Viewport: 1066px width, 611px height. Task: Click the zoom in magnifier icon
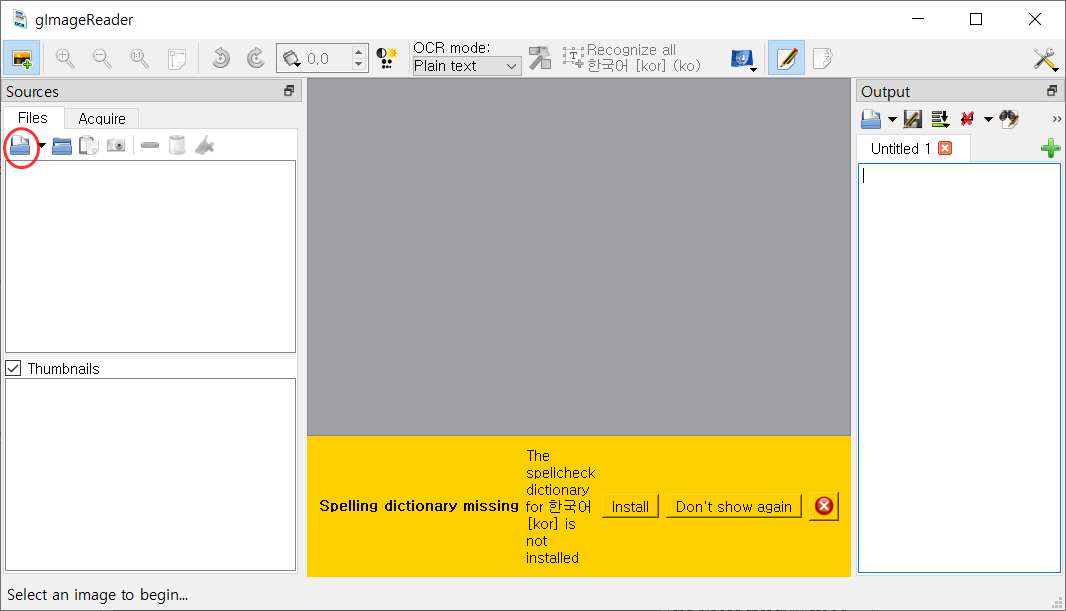[65, 58]
